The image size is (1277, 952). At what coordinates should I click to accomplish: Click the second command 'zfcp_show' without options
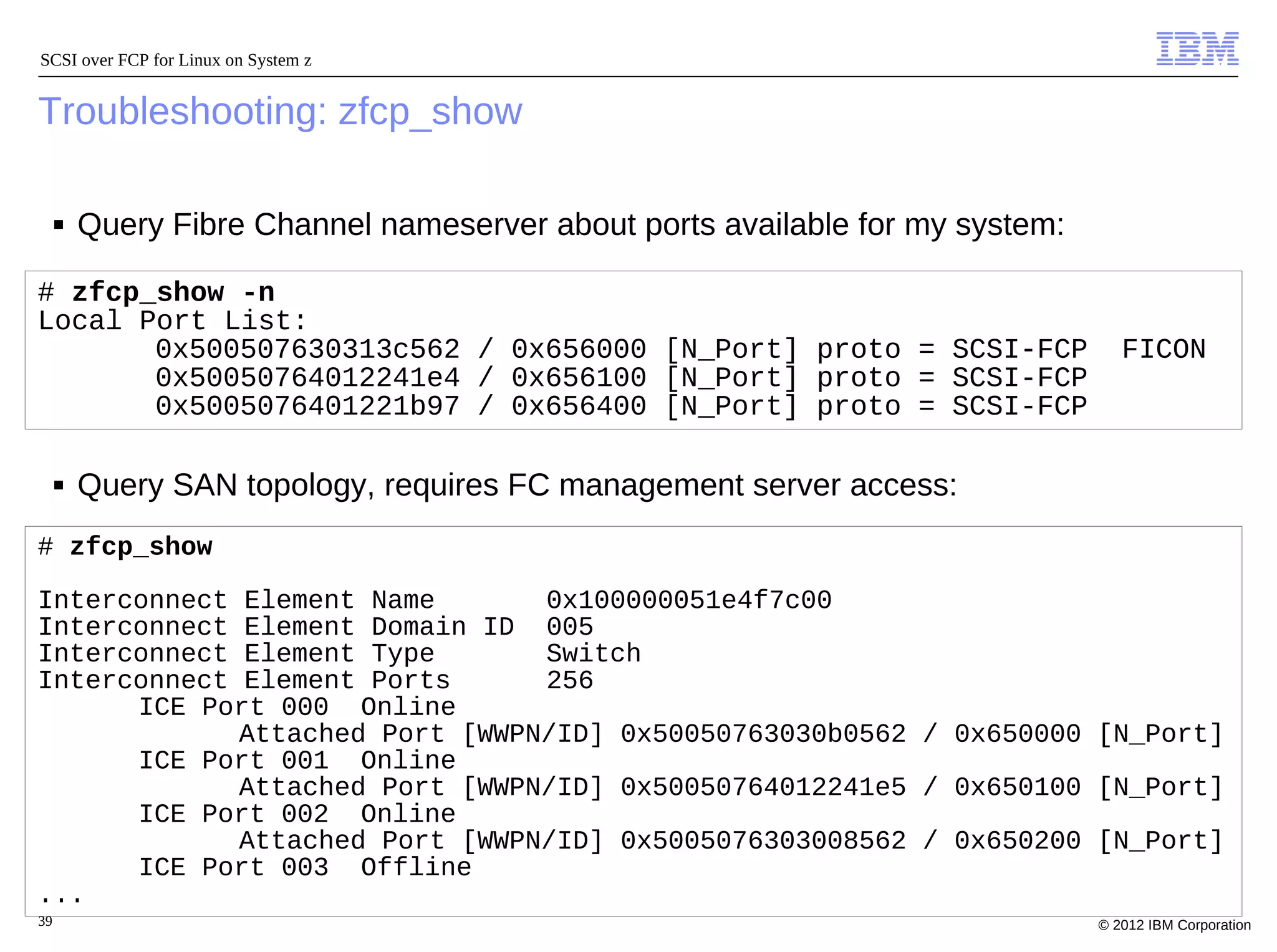[141, 547]
